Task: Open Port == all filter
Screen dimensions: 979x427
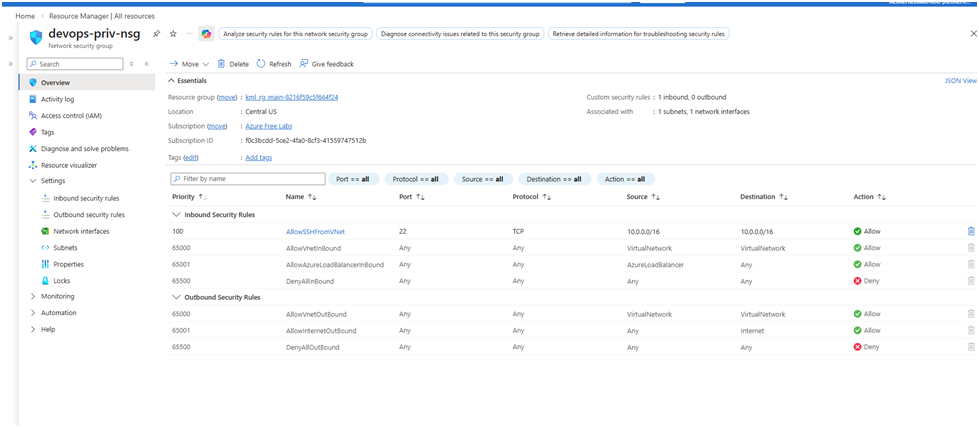Action: 353,179
